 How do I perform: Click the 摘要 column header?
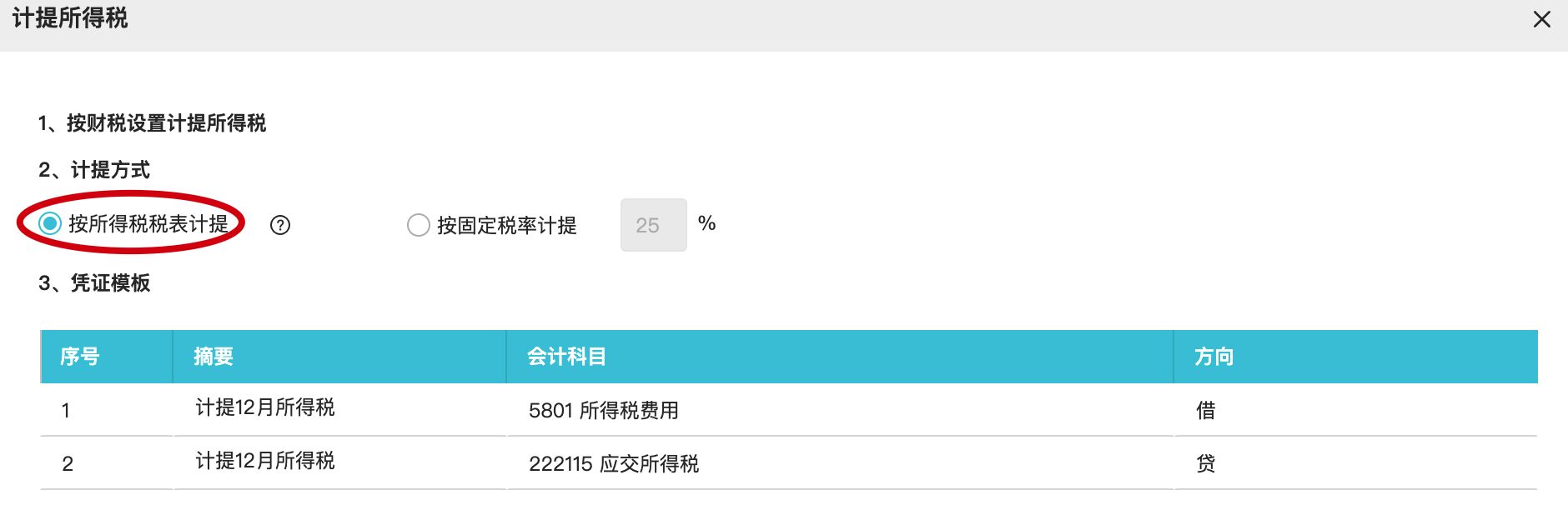214,357
